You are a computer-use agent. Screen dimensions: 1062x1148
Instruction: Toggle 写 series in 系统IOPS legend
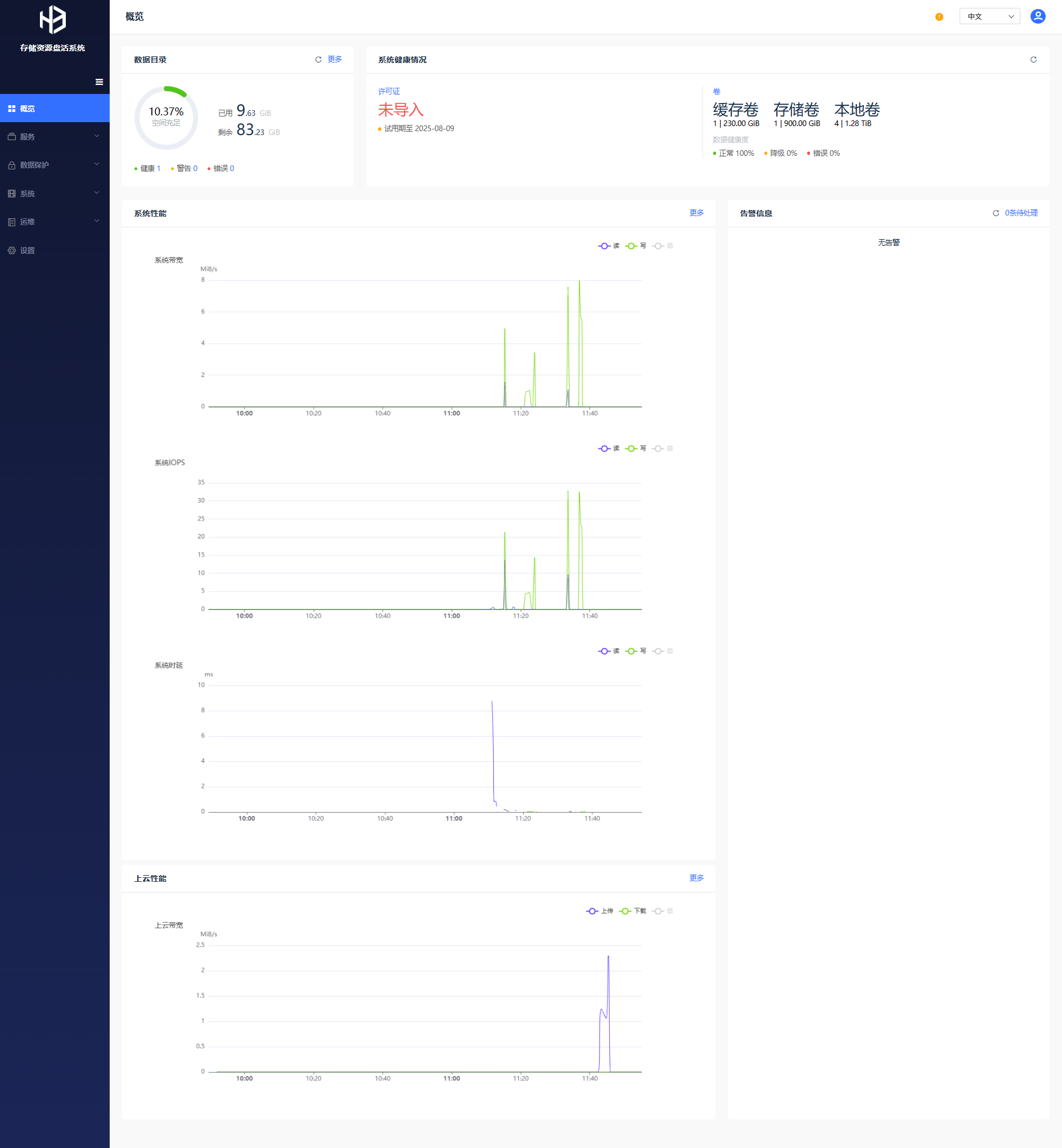[636, 449]
